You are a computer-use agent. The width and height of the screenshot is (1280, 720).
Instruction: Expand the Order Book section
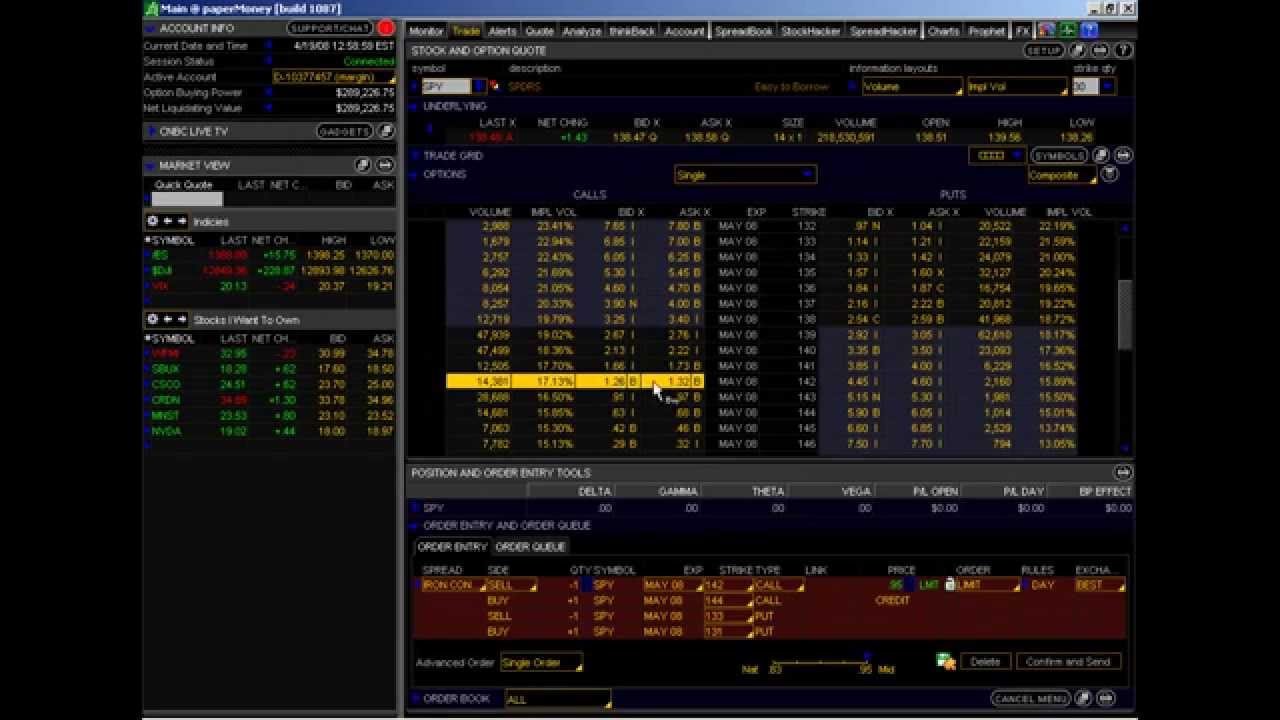pyautogui.click(x=414, y=698)
